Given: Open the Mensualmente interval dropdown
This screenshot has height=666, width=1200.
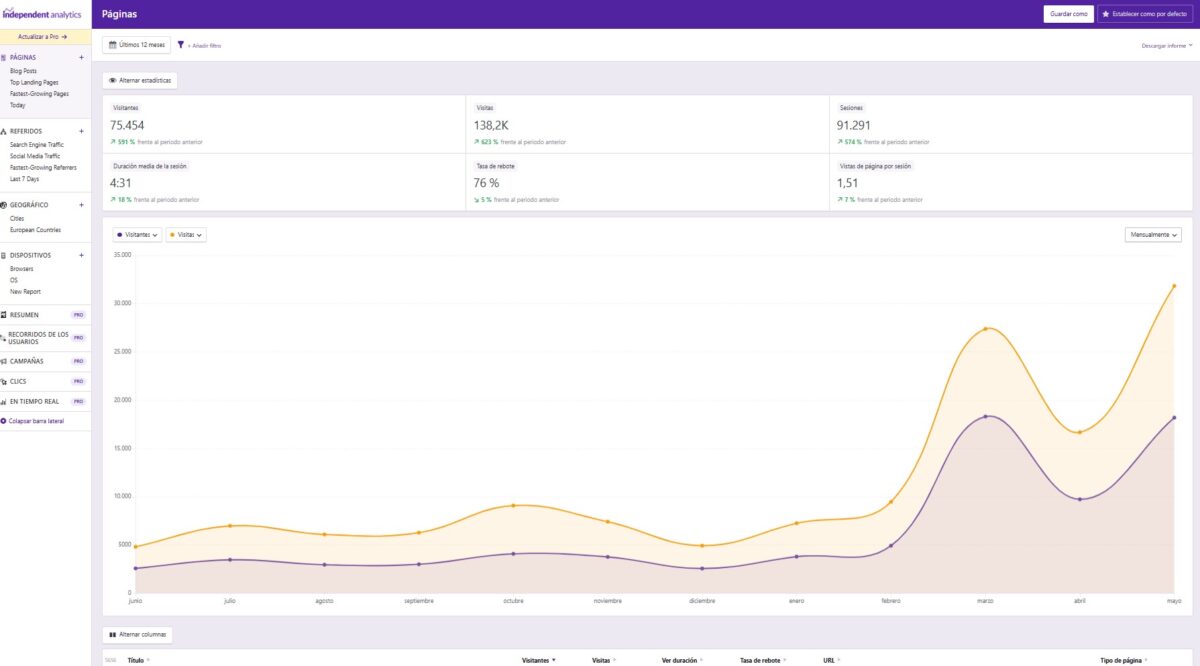Looking at the screenshot, I should tap(1153, 235).
